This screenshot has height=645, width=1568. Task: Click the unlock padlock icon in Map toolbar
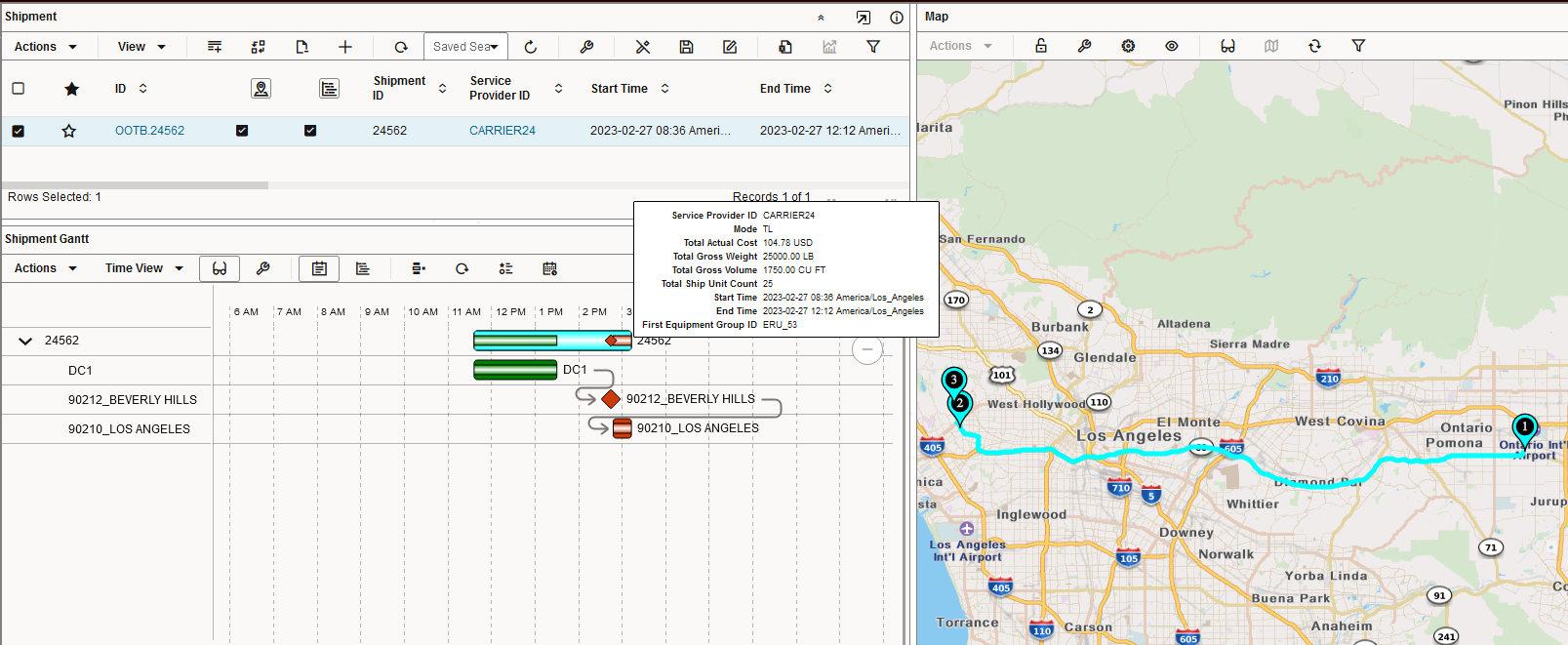(x=1041, y=46)
